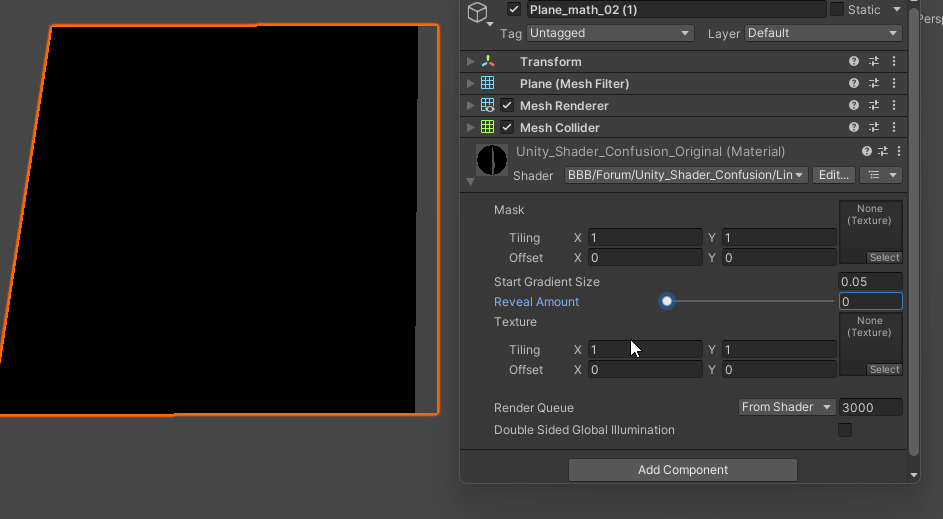Click the Add Component button

point(683,470)
